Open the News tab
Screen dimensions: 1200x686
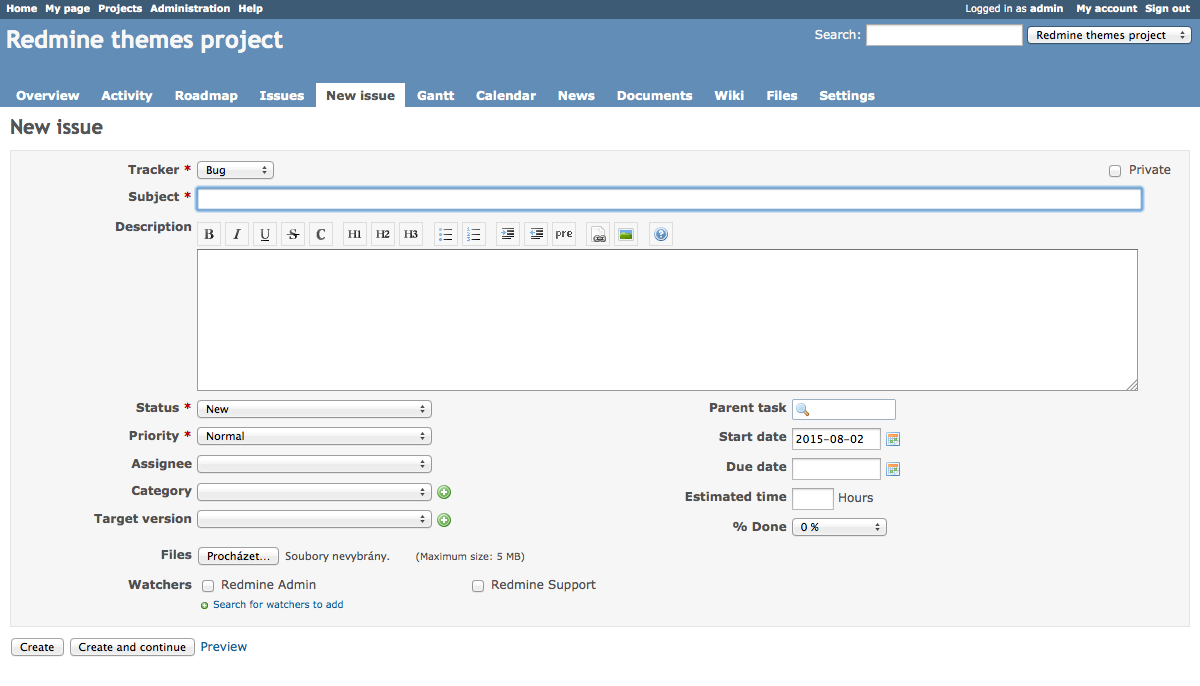click(576, 96)
